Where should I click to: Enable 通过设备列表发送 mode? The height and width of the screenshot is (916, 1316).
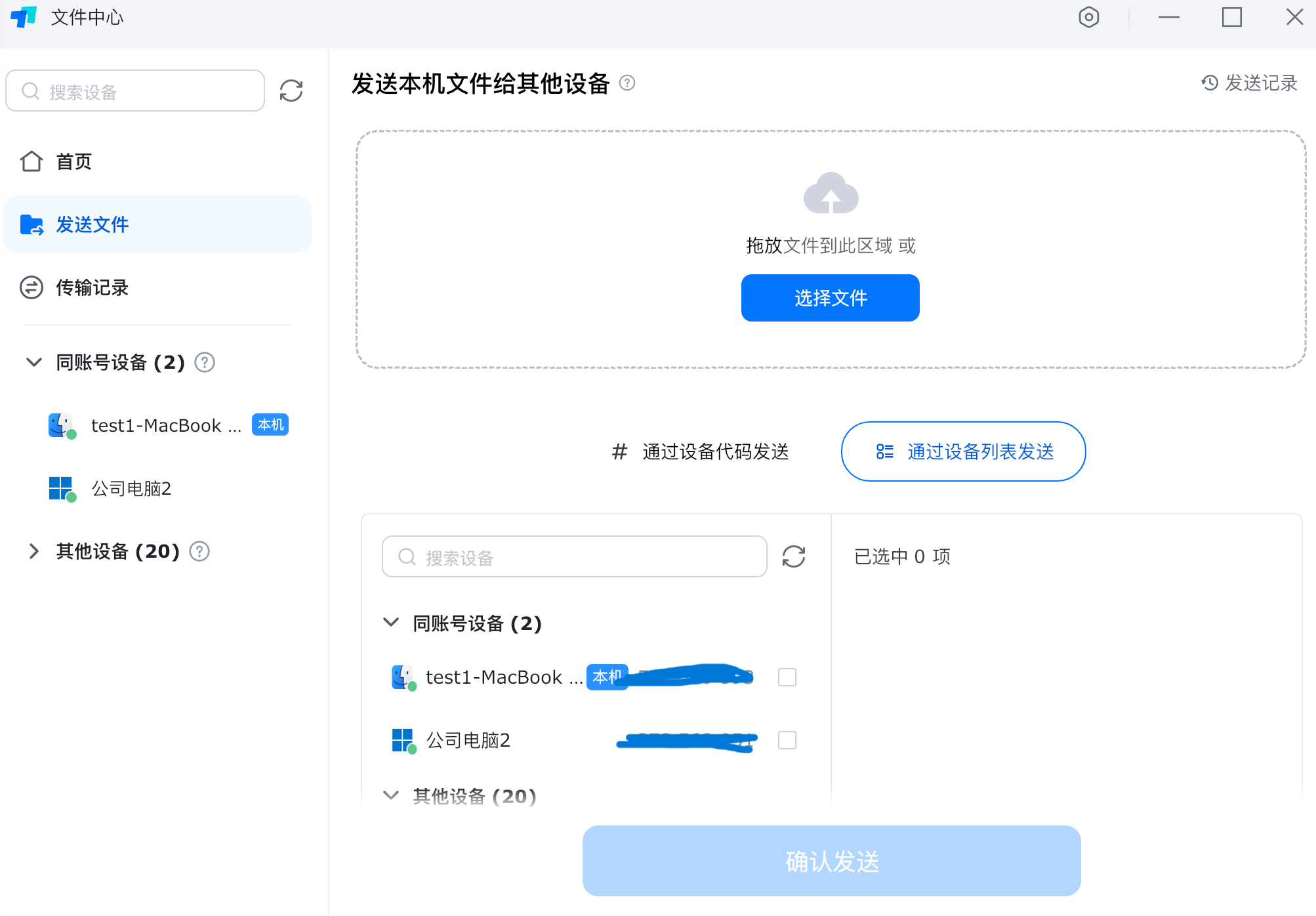[962, 451]
